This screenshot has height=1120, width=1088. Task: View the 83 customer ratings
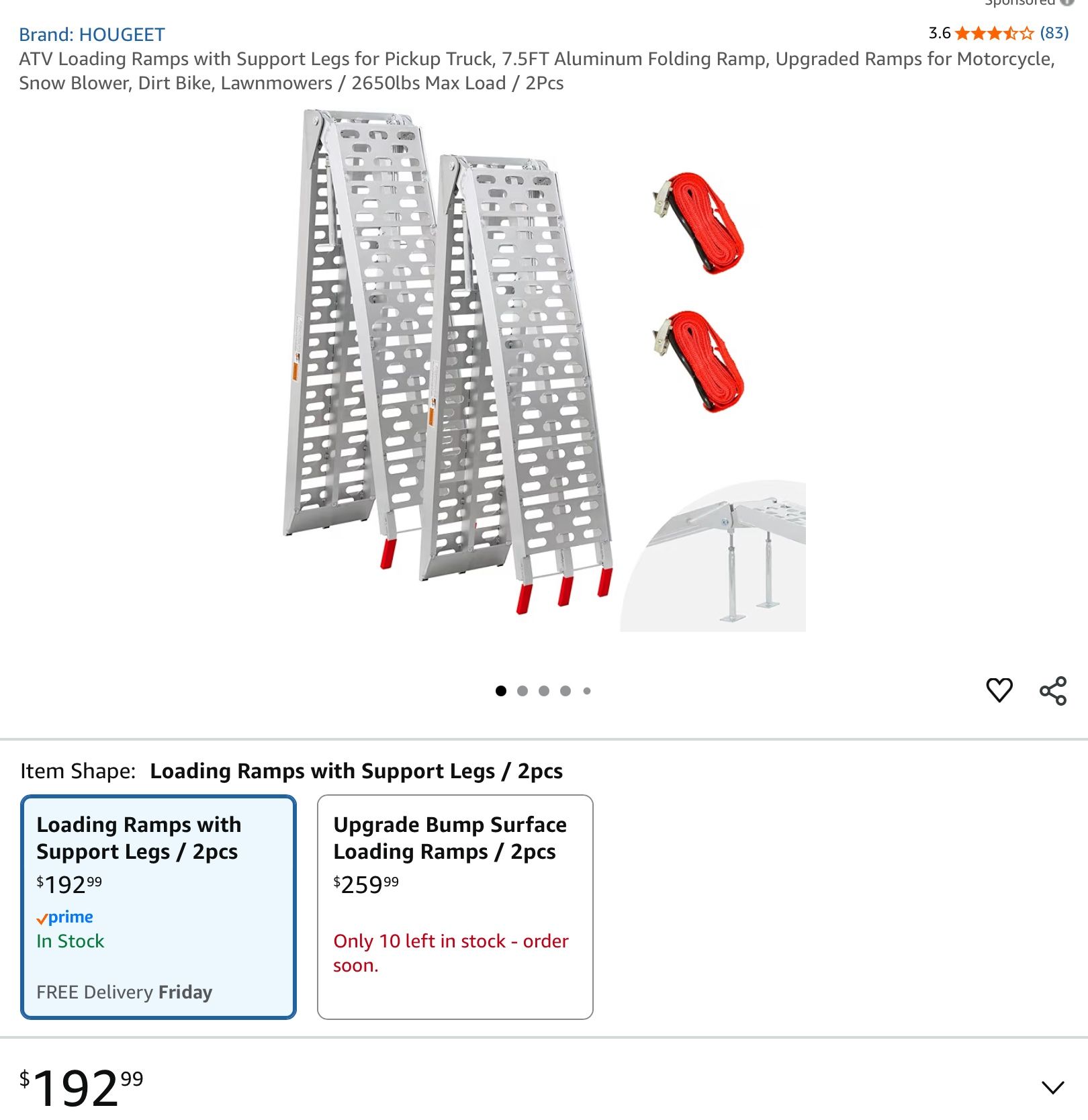tap(1054, 33)
